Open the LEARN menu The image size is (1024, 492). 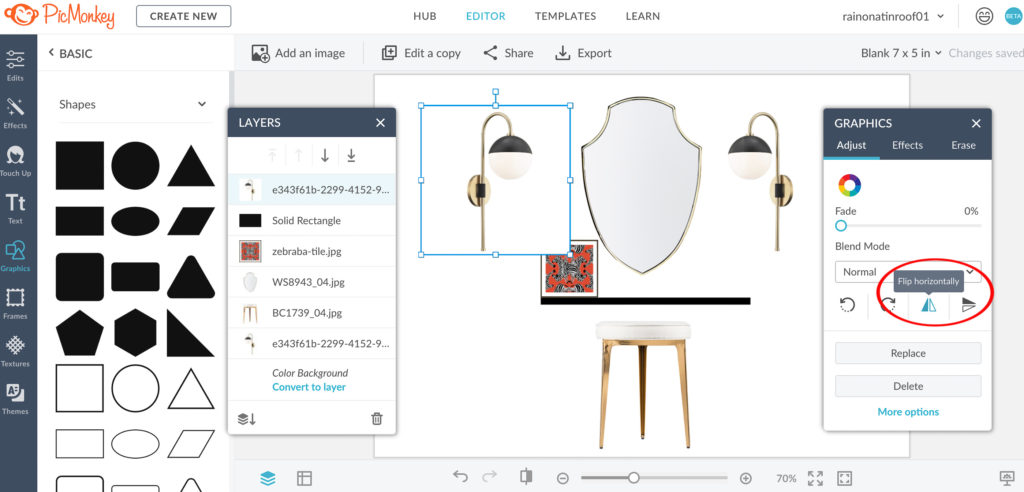(643, 16)
